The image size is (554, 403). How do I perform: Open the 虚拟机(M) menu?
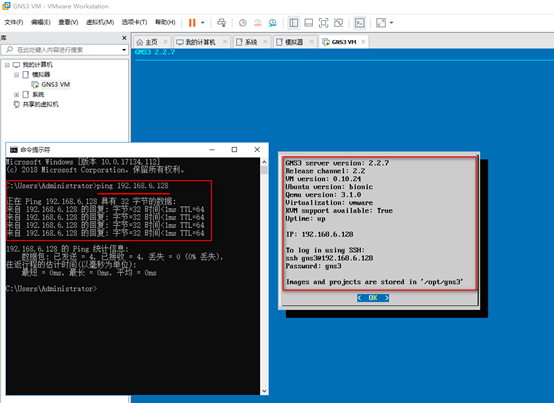tap(100, 22)
